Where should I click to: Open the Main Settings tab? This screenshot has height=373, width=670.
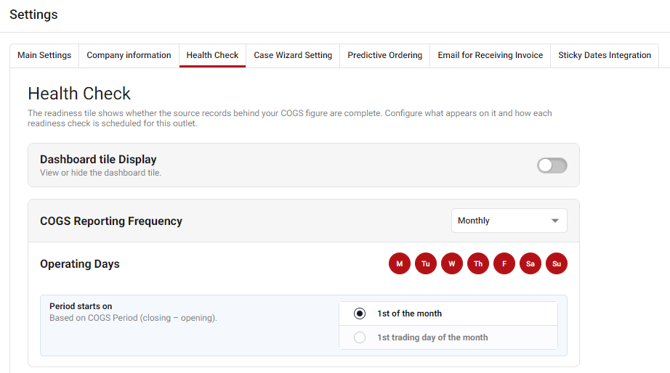click(44, 55)
